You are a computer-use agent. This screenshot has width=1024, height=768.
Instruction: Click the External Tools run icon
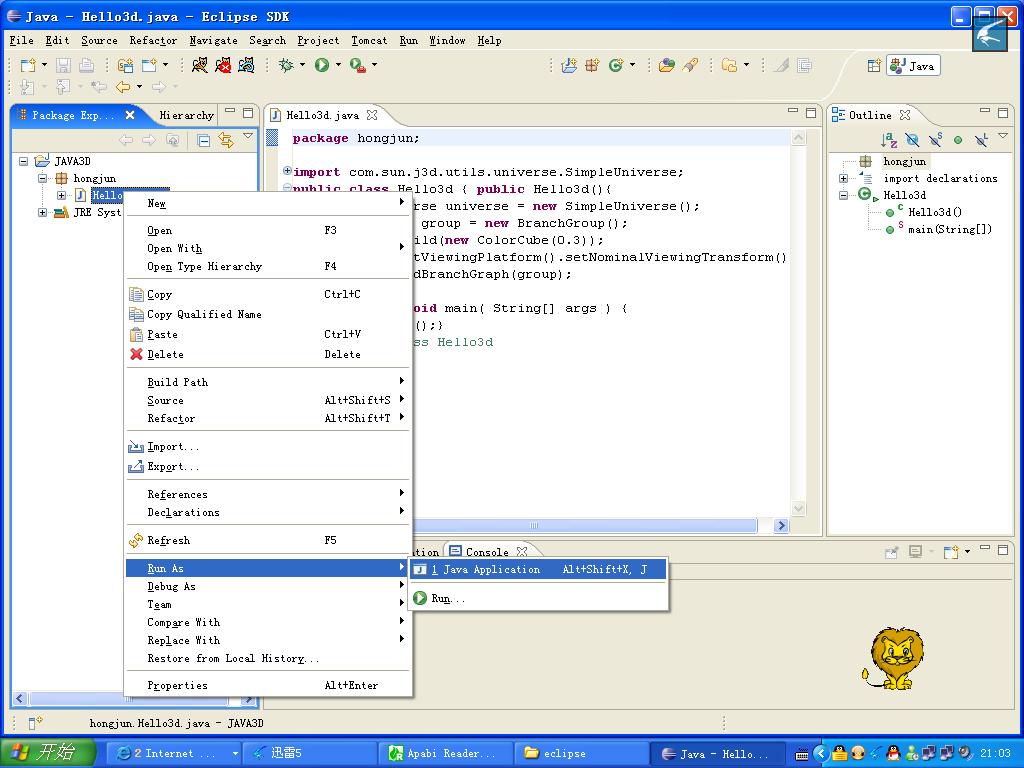357,65
